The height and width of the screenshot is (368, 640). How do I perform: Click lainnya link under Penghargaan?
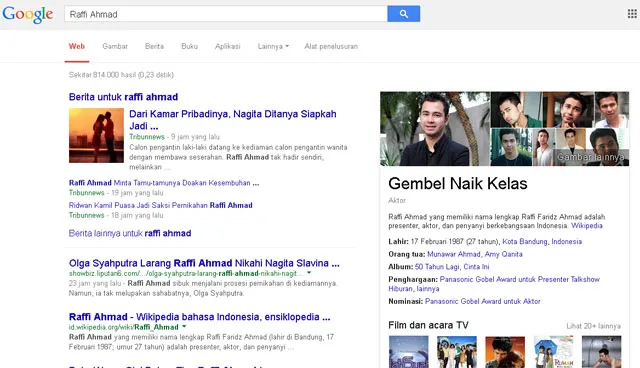(x=428, y=289)
